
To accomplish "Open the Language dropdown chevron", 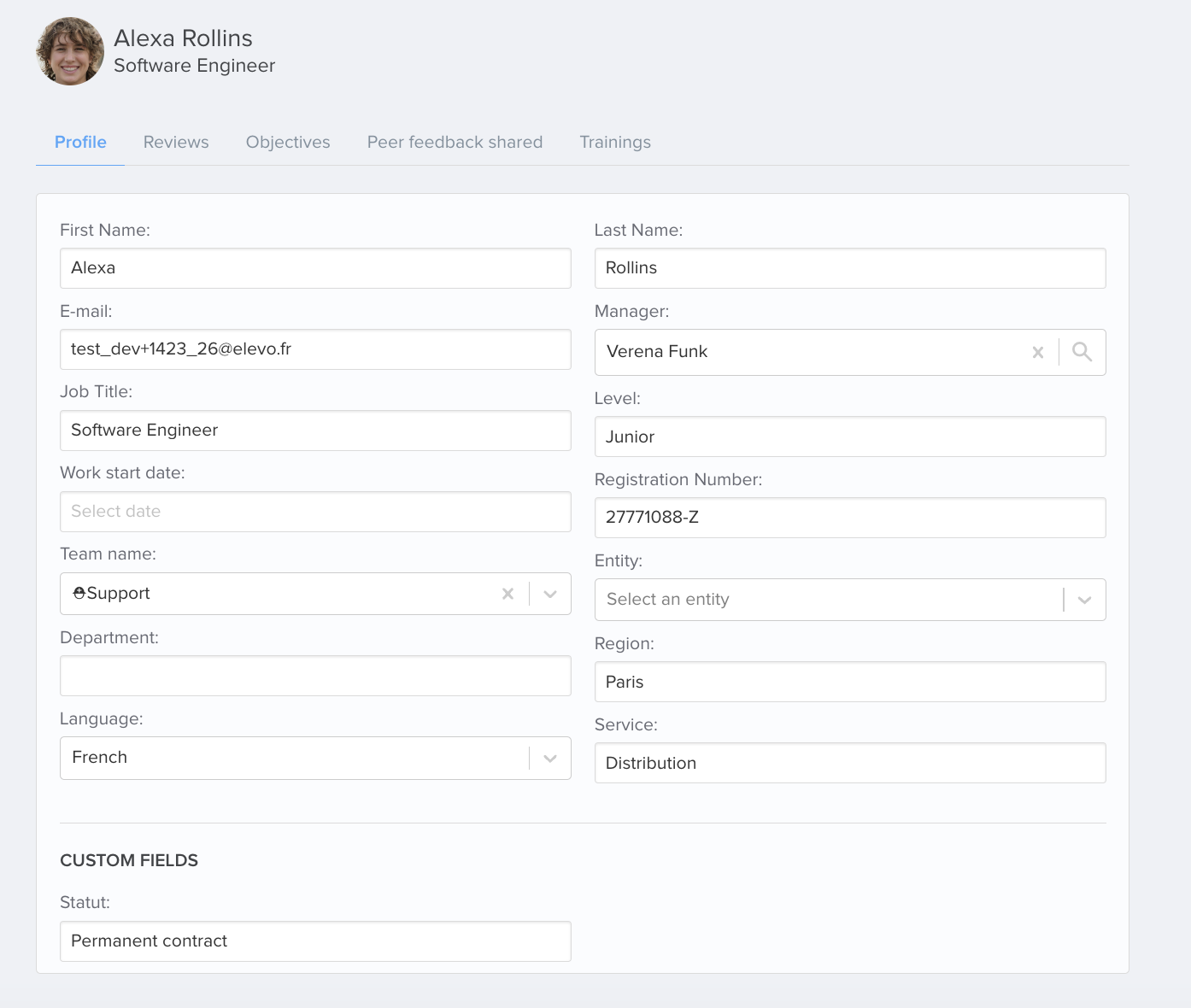I will (x=550, y=758).
